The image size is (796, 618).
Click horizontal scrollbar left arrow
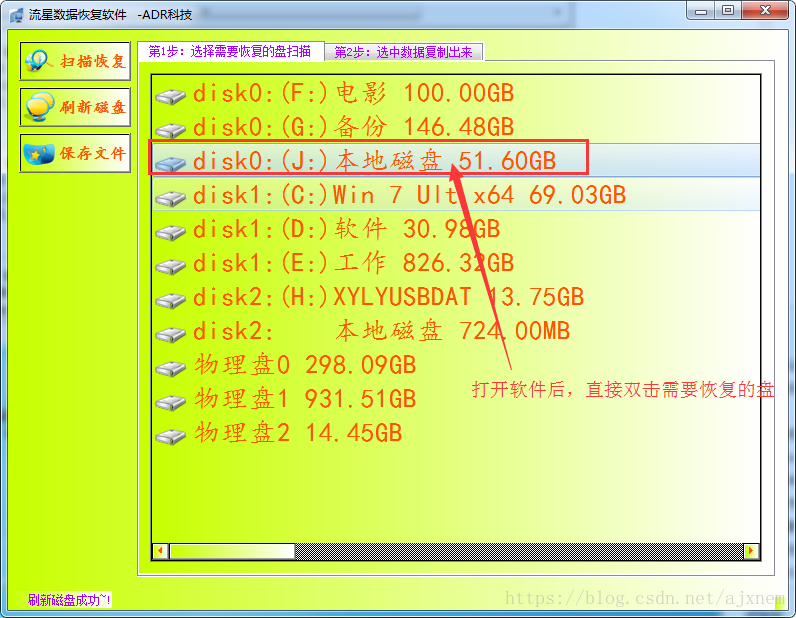[160, 551]
